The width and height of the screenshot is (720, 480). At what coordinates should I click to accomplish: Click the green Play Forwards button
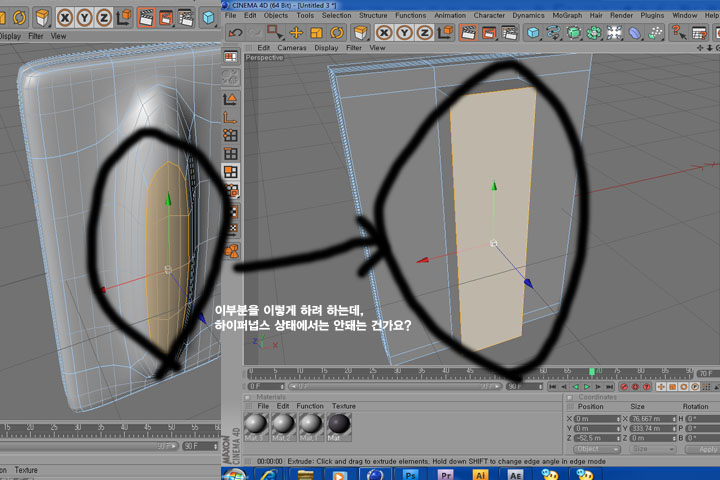coord(586,387)
